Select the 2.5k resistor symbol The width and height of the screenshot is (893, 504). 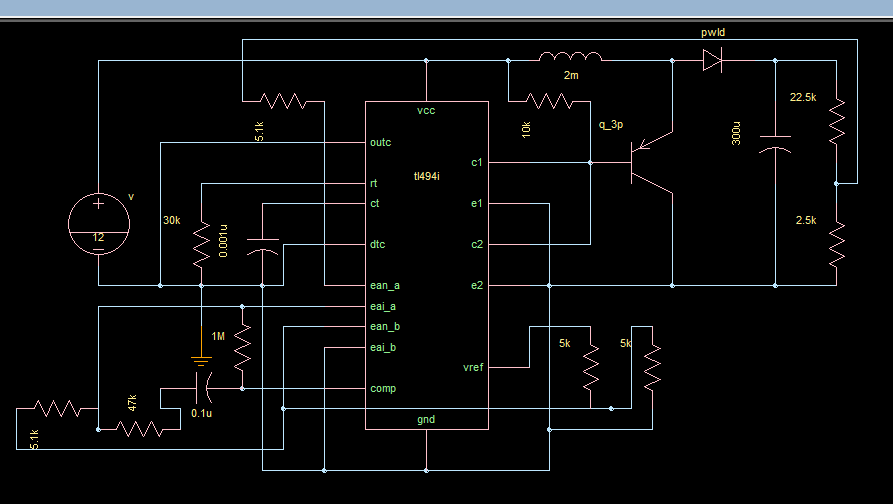coord(836,245)
